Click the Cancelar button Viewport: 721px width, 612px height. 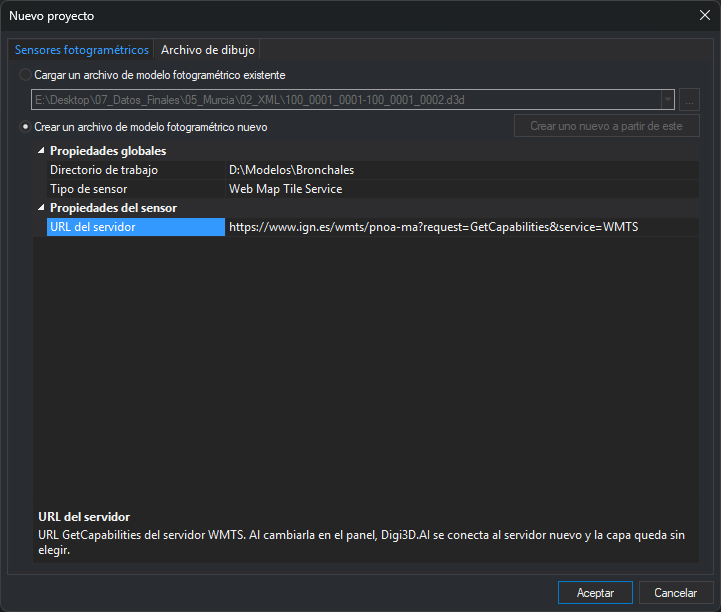click(675, 593)
